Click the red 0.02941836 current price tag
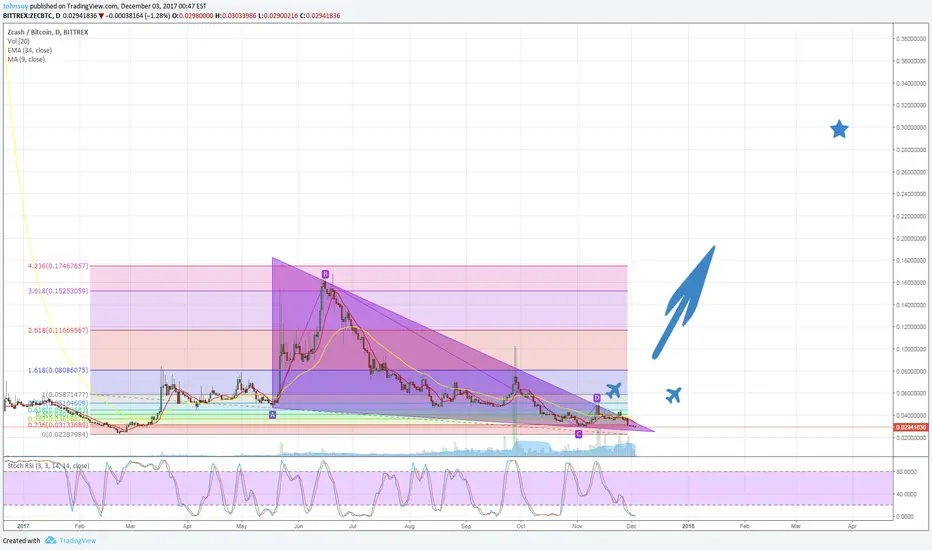The height and width of the screenshot is (550, 932). coord(910,427)
